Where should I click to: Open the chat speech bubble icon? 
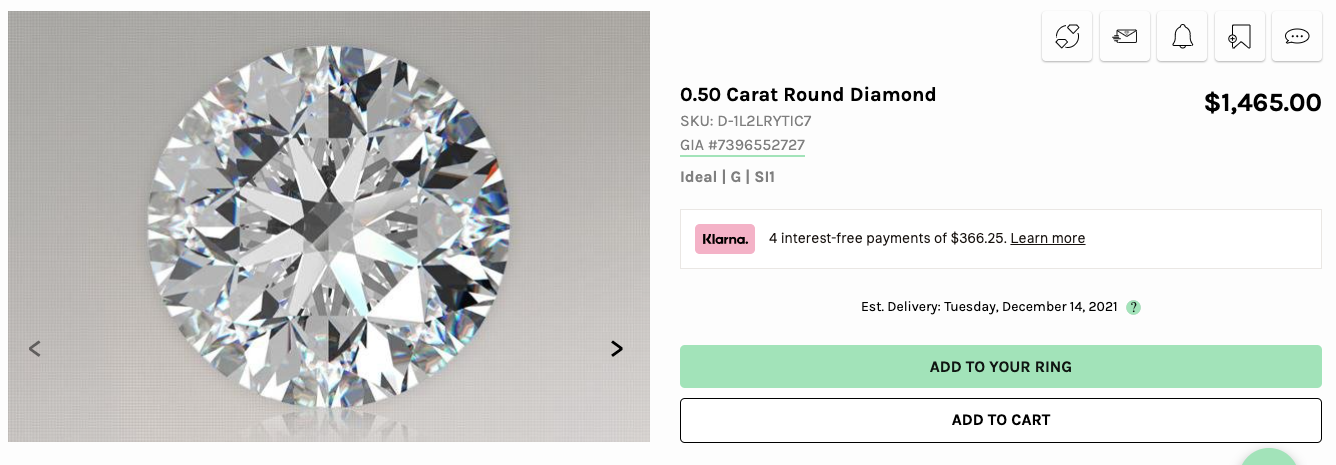click(1297, 37)
